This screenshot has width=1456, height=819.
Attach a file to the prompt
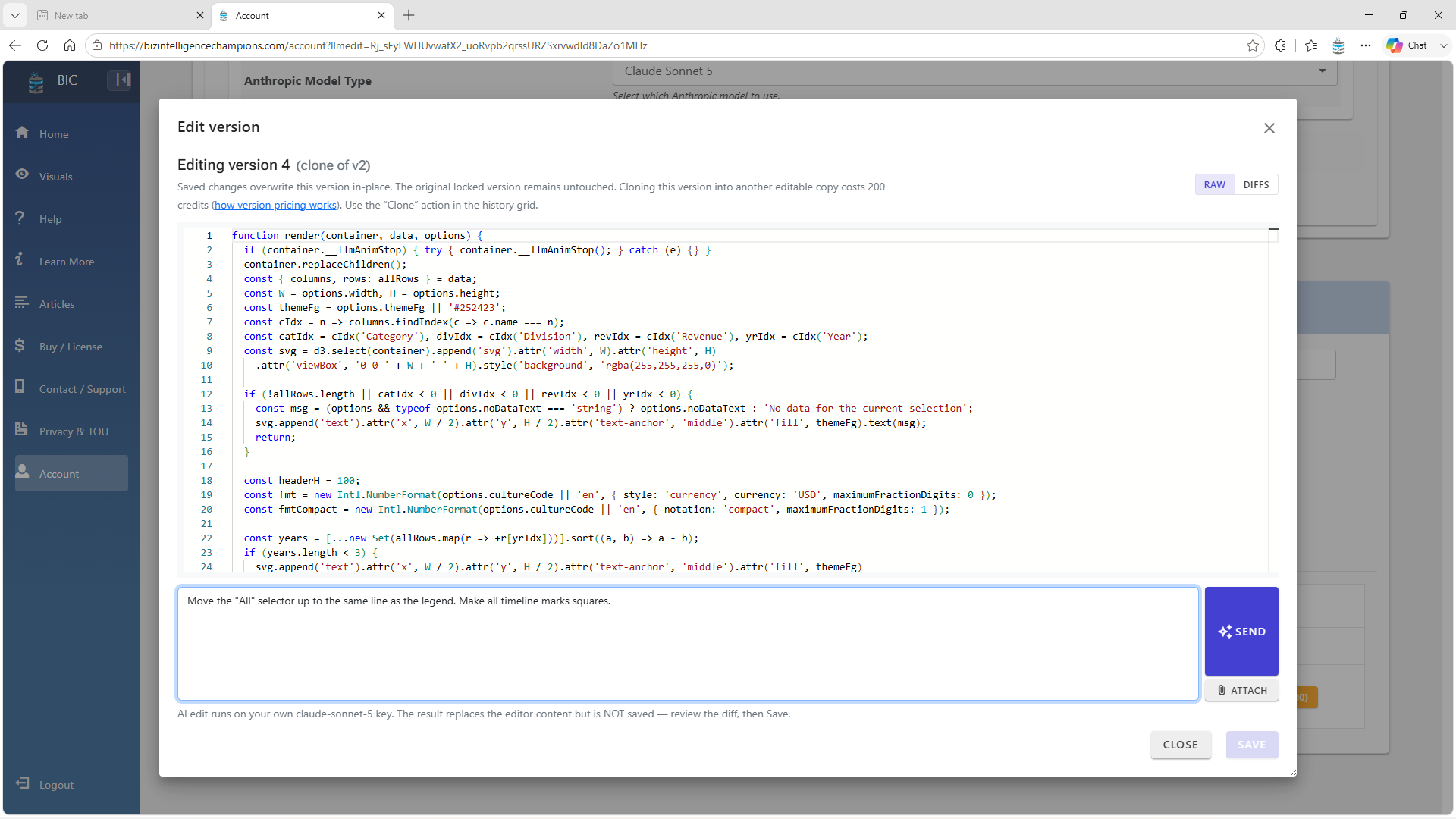[x=1241, y=690]
